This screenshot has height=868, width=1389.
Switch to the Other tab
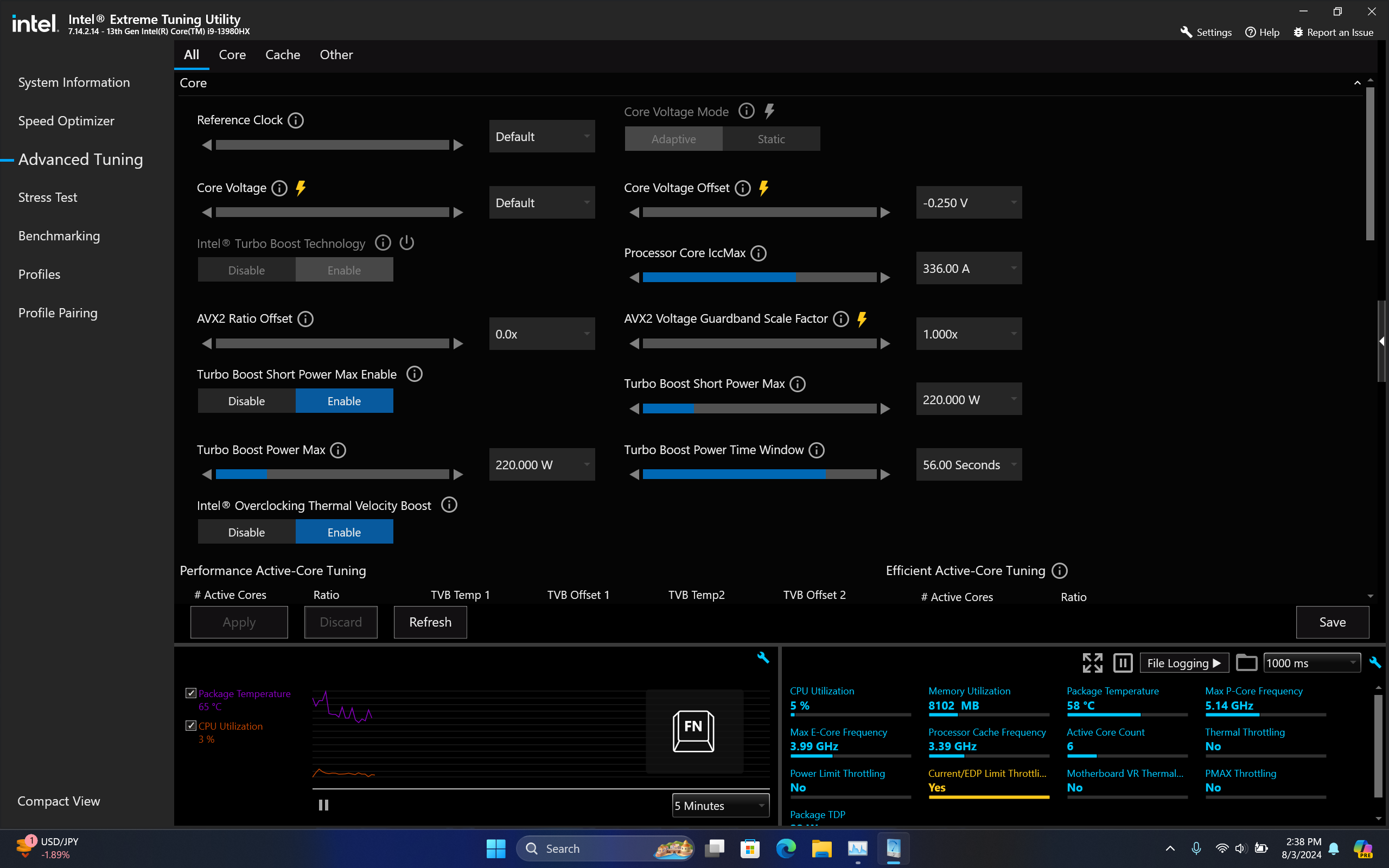(x=336, y=55)
